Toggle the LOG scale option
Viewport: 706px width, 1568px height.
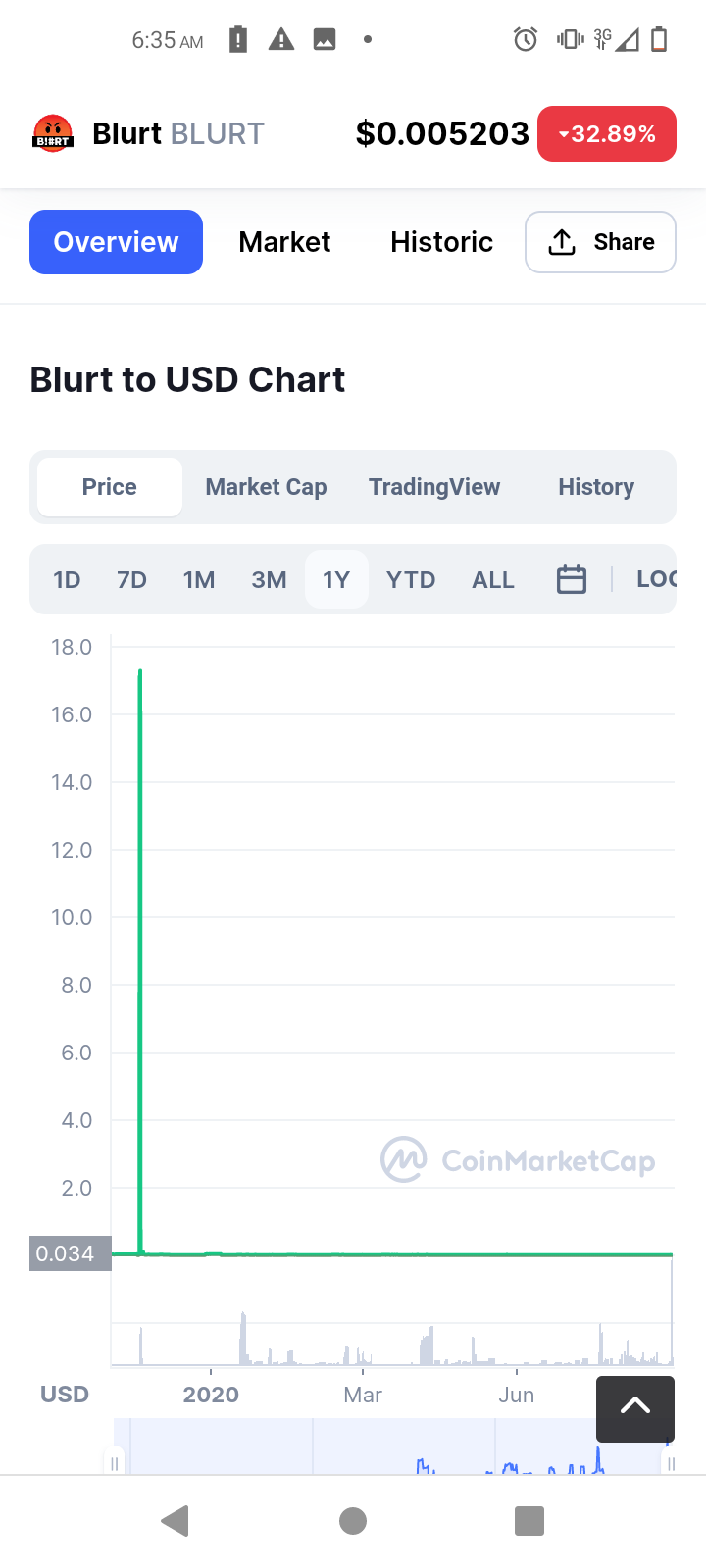click(x=655, y=579)
